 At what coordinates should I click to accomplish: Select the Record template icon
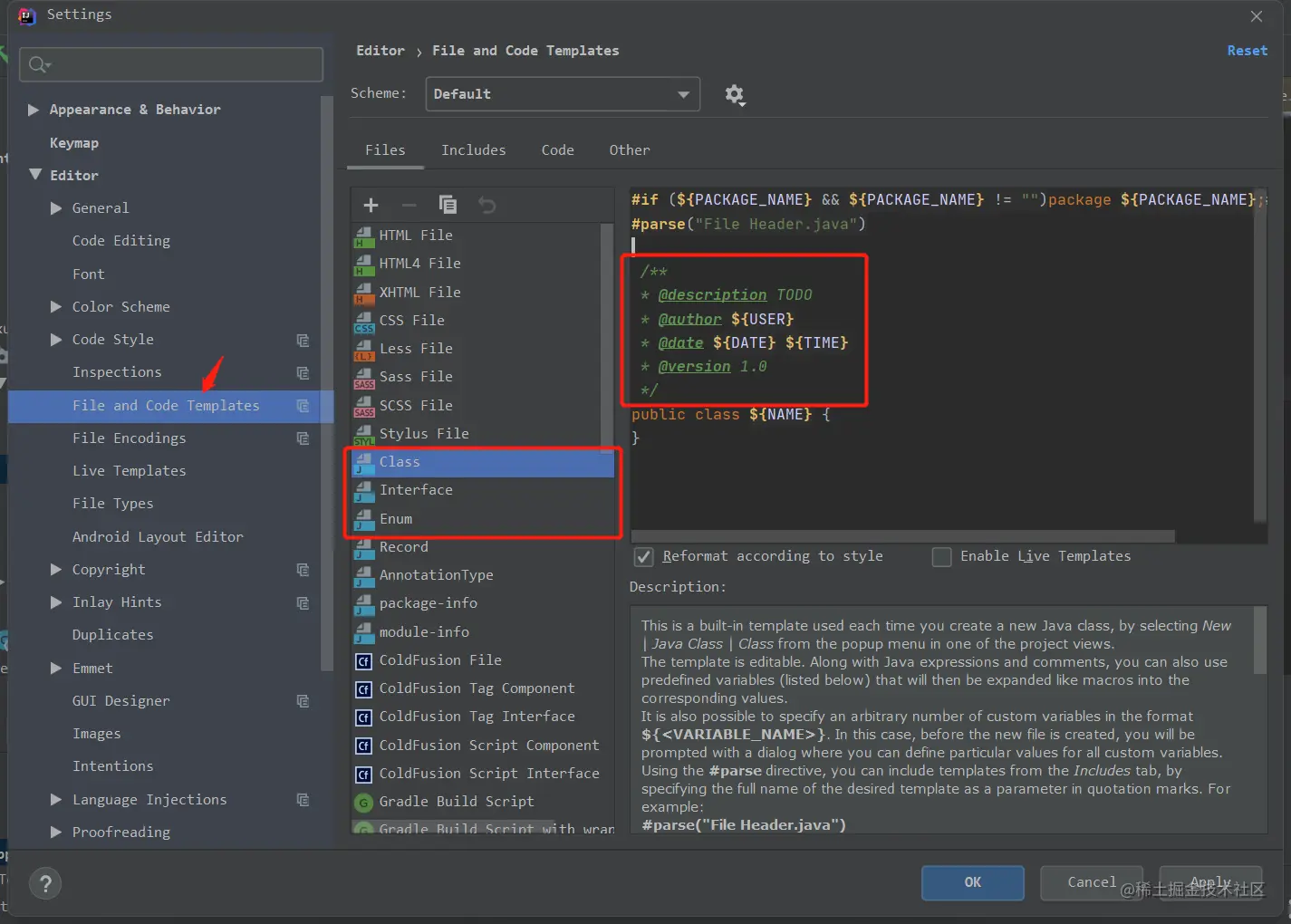pos(364,548)
